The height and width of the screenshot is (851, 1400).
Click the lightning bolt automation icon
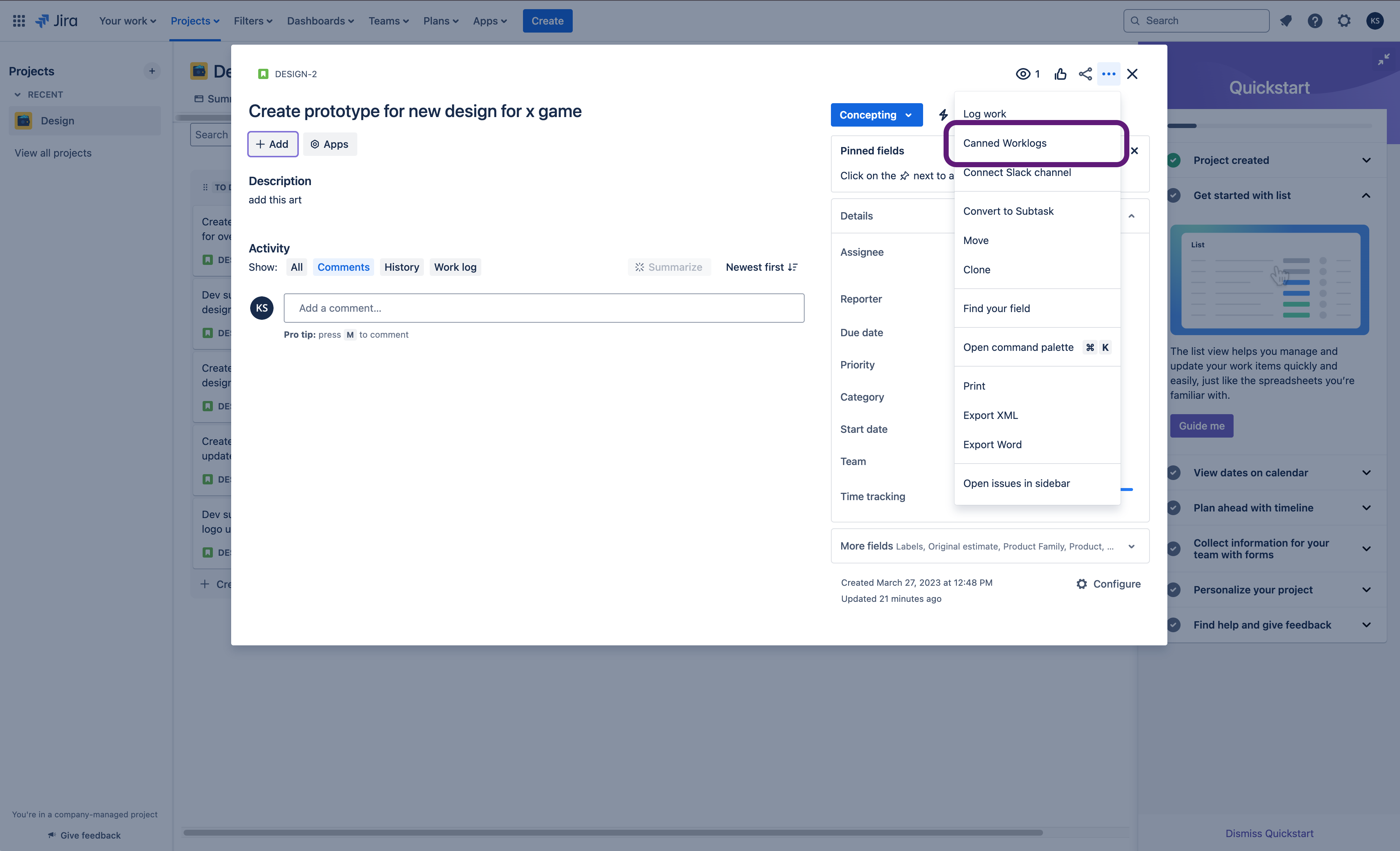pos(943,115)
